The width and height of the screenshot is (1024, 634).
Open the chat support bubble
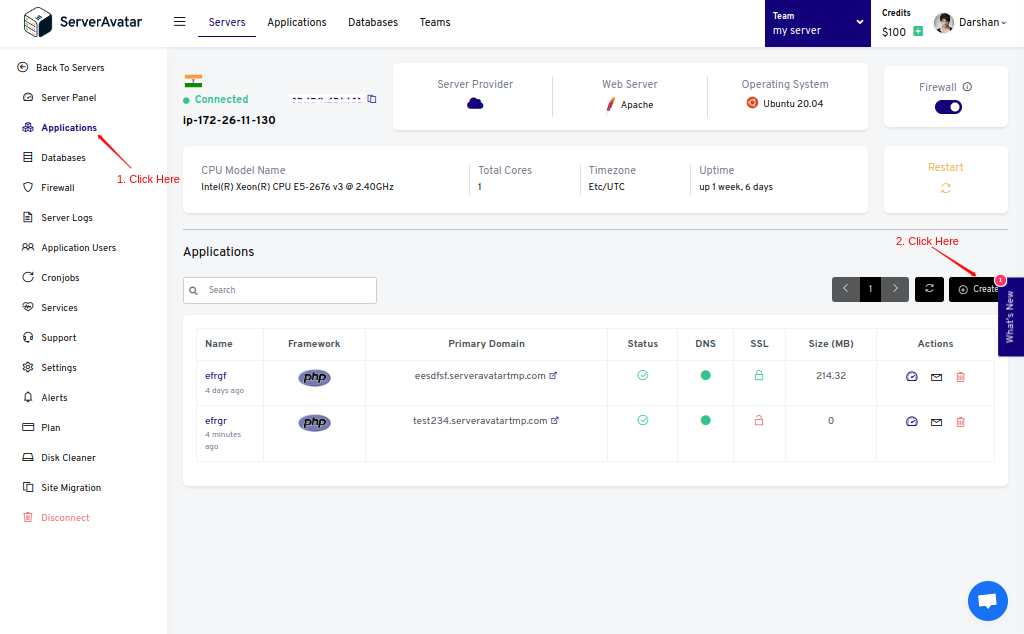987,601
